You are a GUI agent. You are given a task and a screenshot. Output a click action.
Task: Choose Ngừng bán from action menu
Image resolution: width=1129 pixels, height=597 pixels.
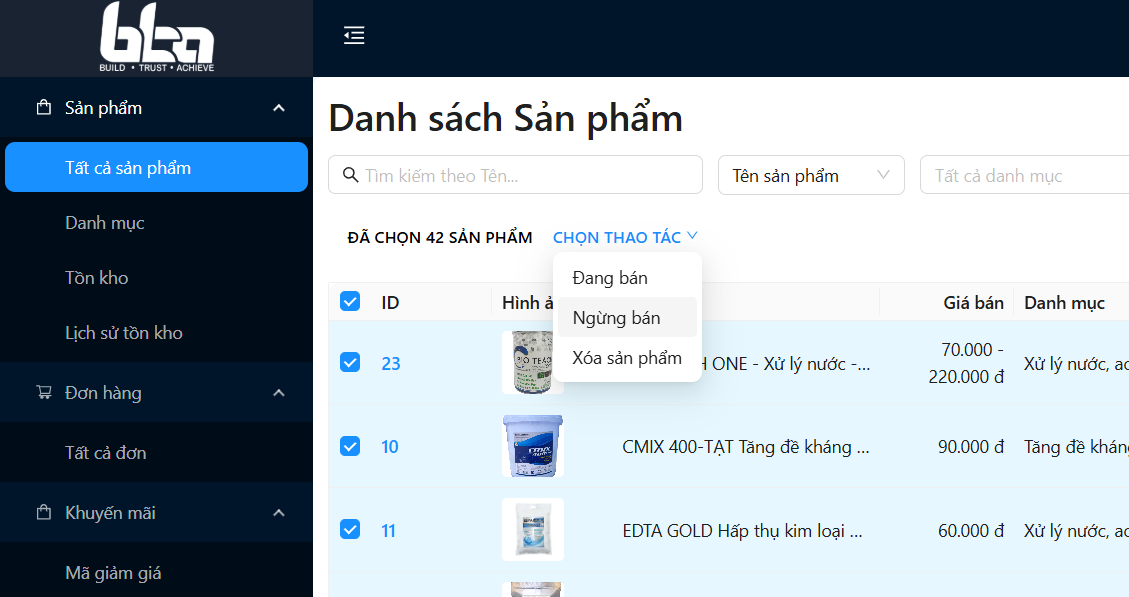click(x=627, y=318)
